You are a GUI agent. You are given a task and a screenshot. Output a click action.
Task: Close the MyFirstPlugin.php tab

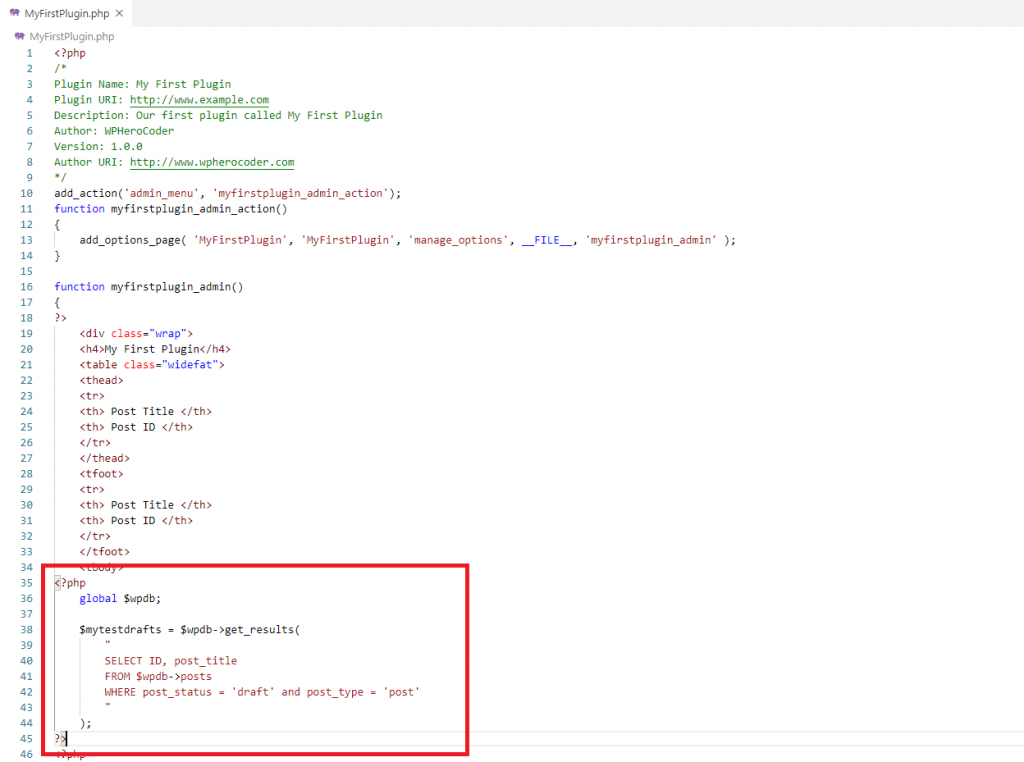pyautogui.click(x=119, y=13)
